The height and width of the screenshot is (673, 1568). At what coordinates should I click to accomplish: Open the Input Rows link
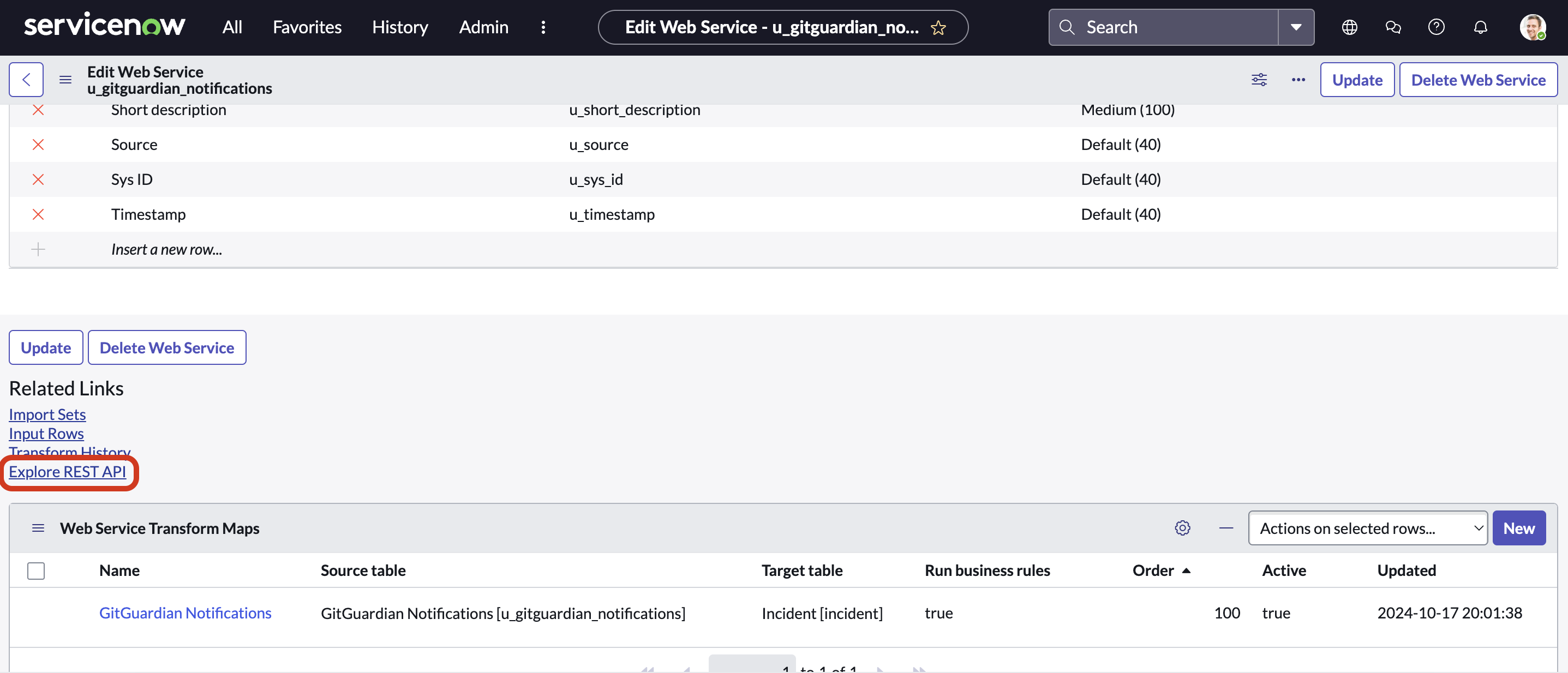click(46, 434)
